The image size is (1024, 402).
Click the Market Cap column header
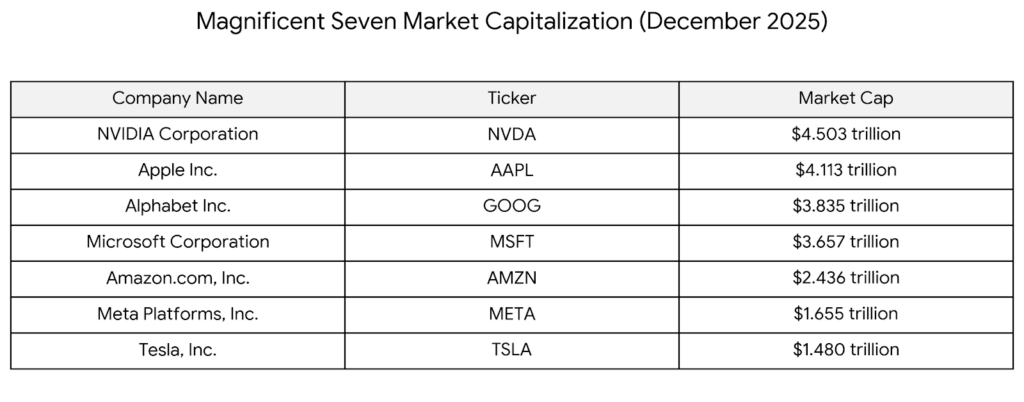pyautogui.click(x=845, y=98)
